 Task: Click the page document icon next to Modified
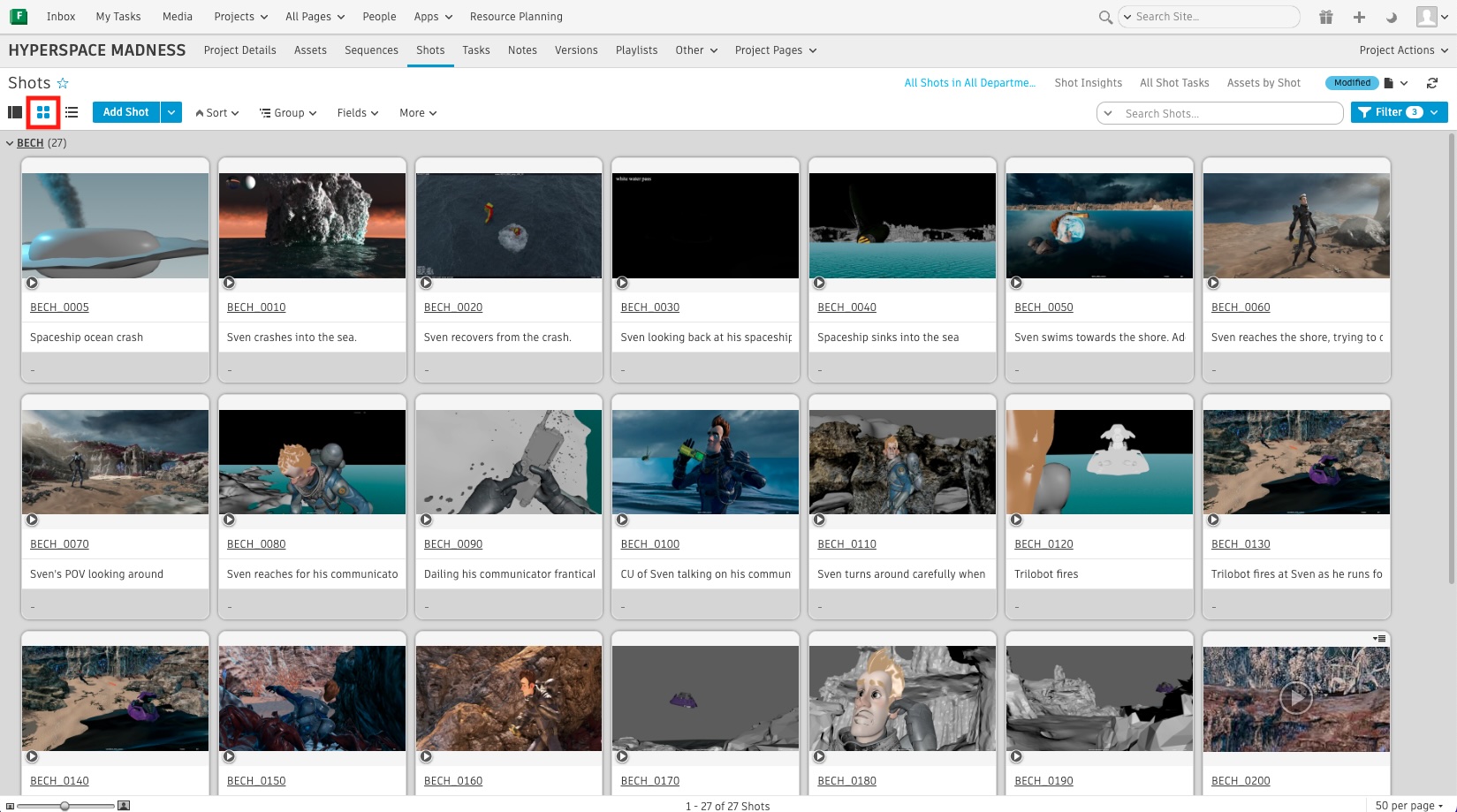pos(1389,83)
